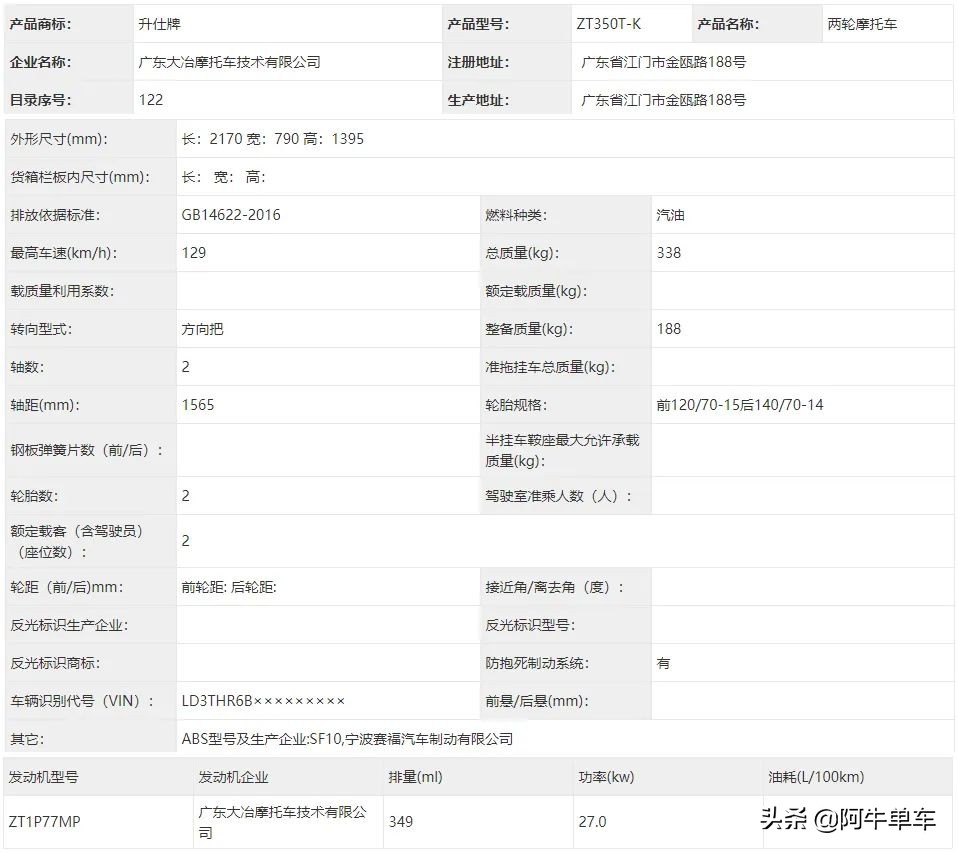958x853 pixels.
Task: Click the curb weight 188 value
Action: (x=668, y=328)
